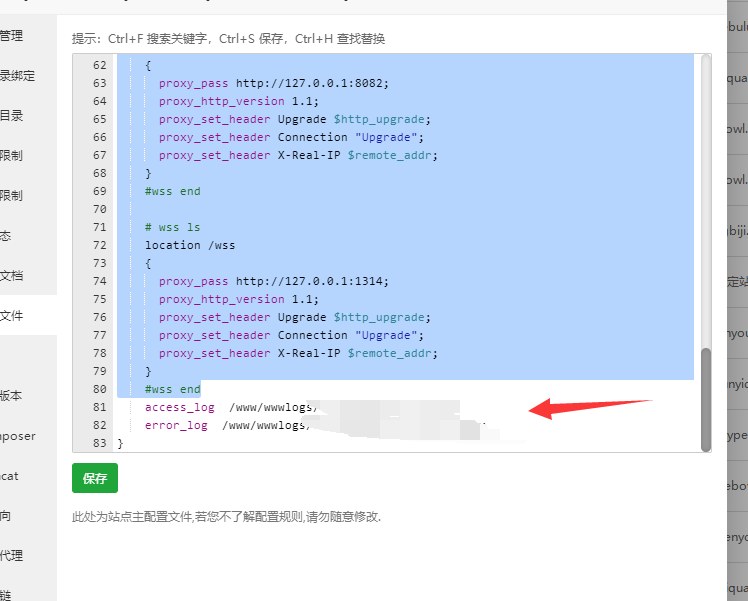748x601 pixels.
Task: Click line number 81 in the gutter
Action: (100, 407)
